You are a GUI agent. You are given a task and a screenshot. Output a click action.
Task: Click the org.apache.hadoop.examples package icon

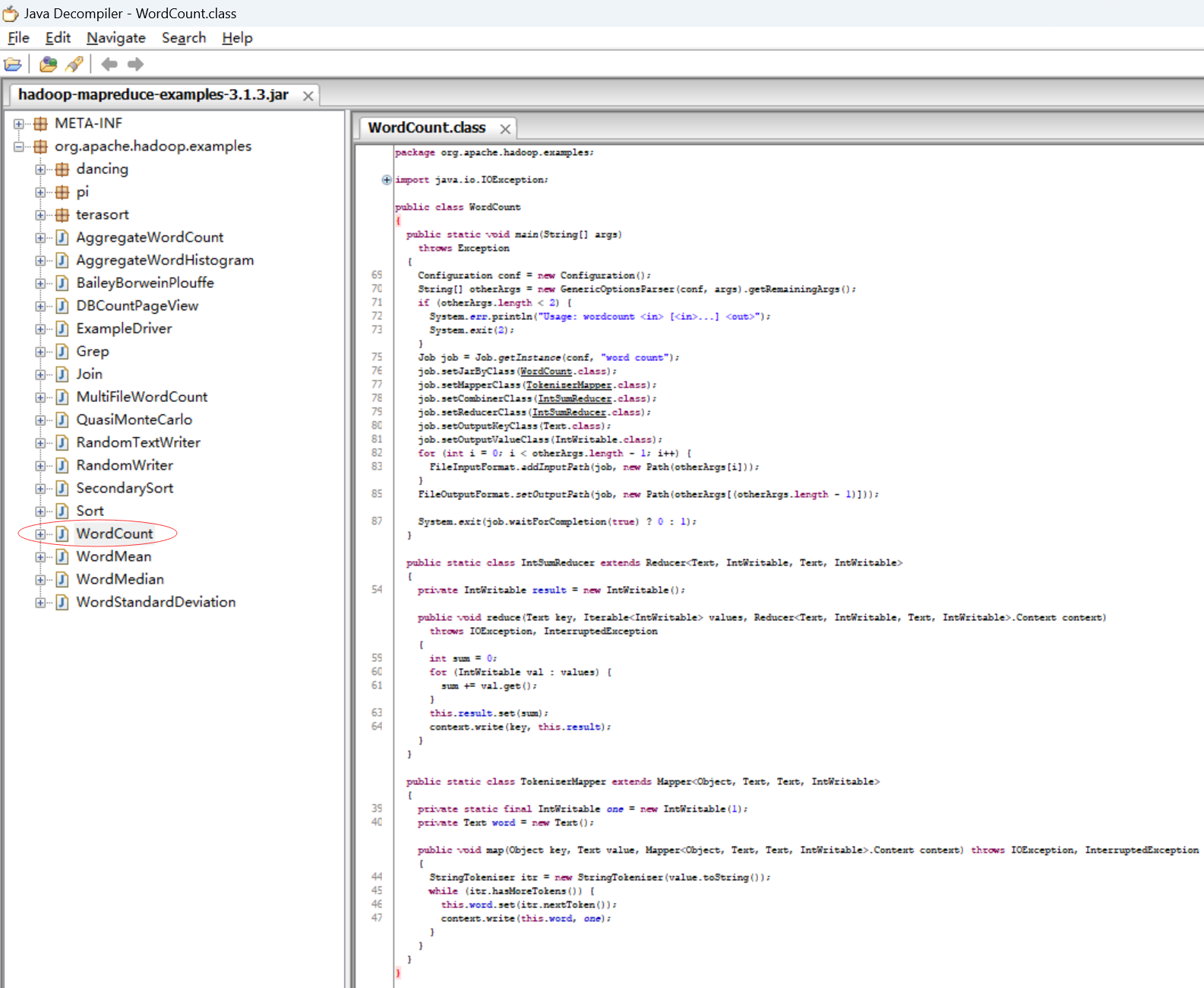click(40, 147)
